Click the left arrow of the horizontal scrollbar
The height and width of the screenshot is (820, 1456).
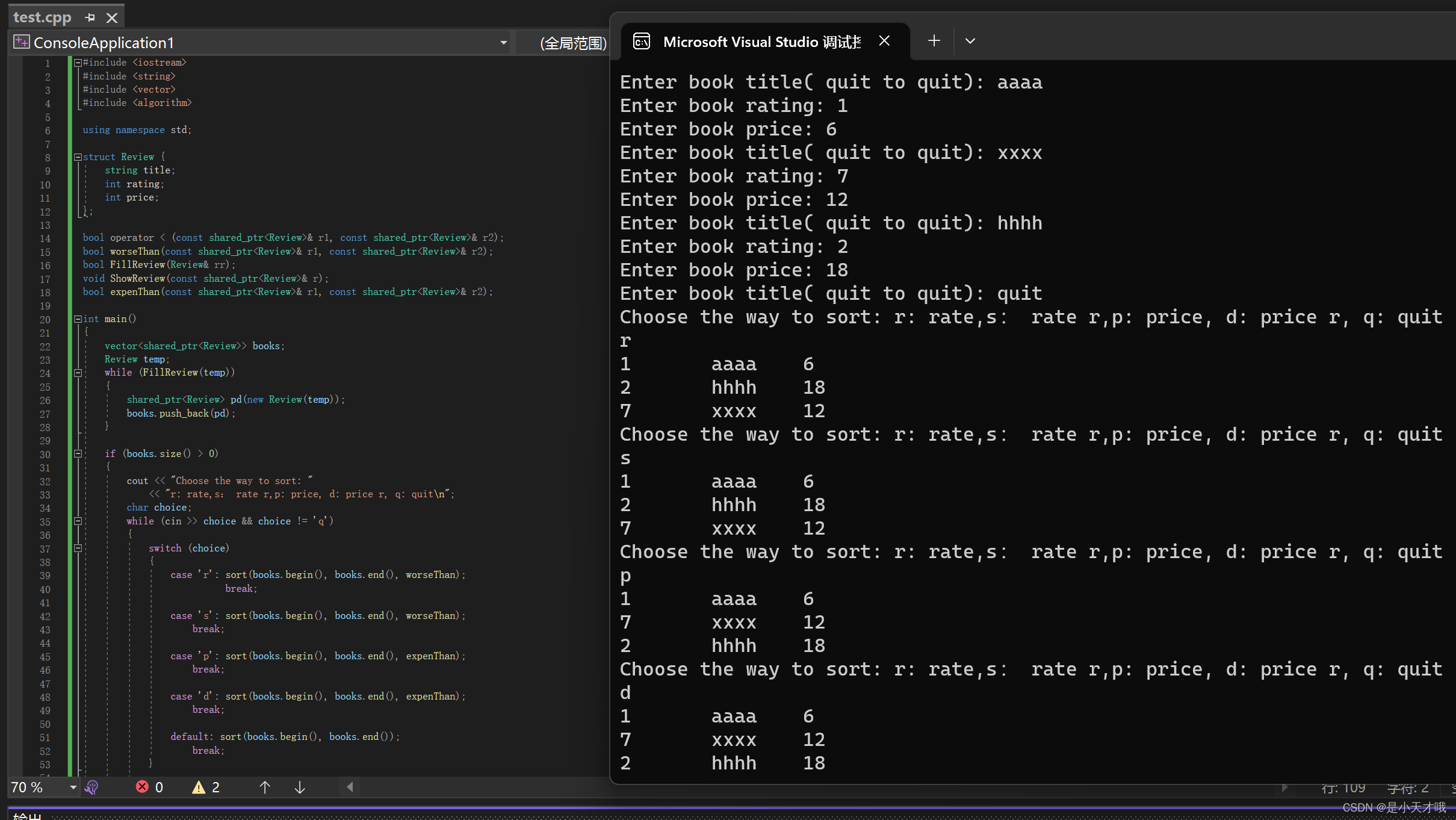click(x=350, y=787)
